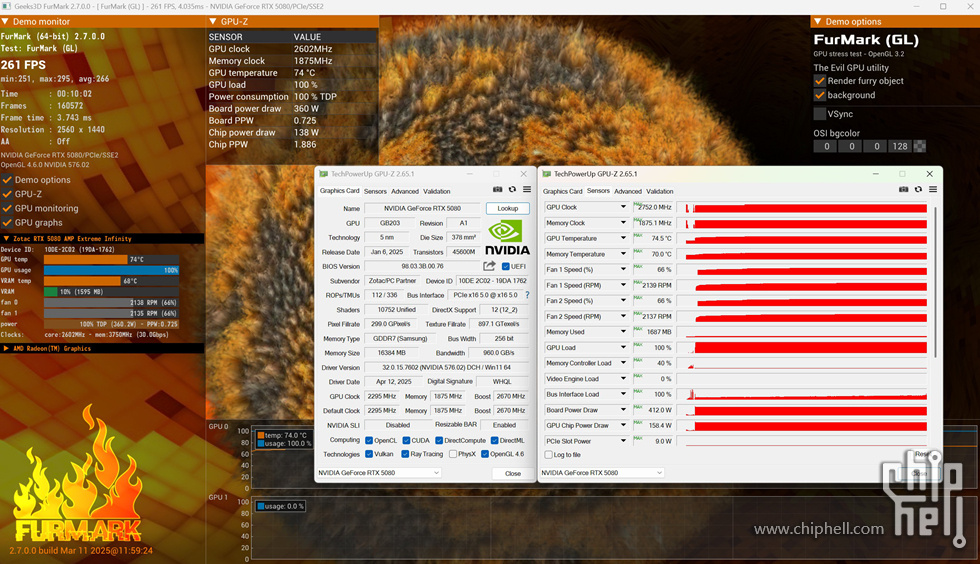Click the GPU Load sensor graph
Image resolution: width=980 pixels, height=564 pixels.
coord(802,348)
